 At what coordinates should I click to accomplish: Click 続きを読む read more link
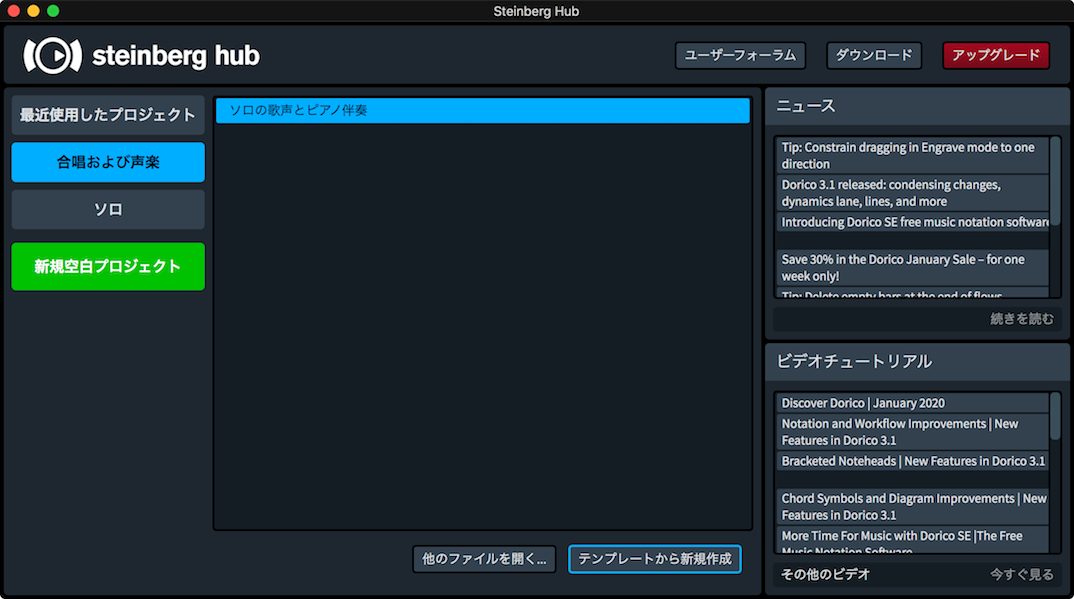tap(1022, 319)
